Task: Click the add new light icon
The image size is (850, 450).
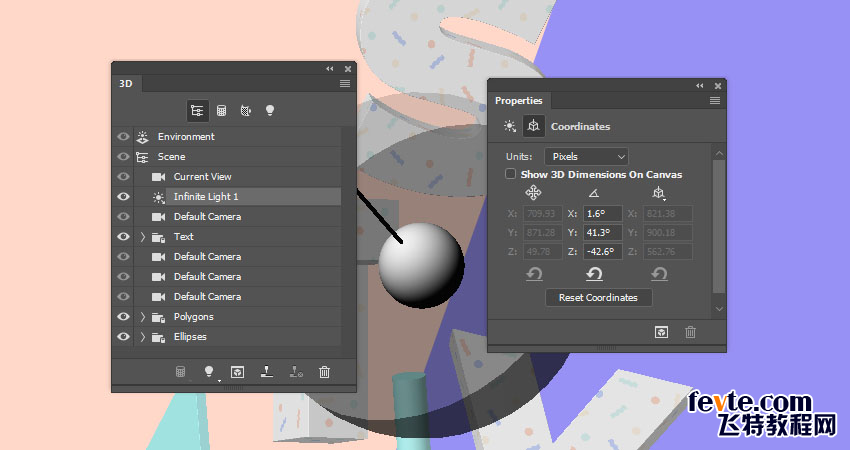Action: [210, 371]
